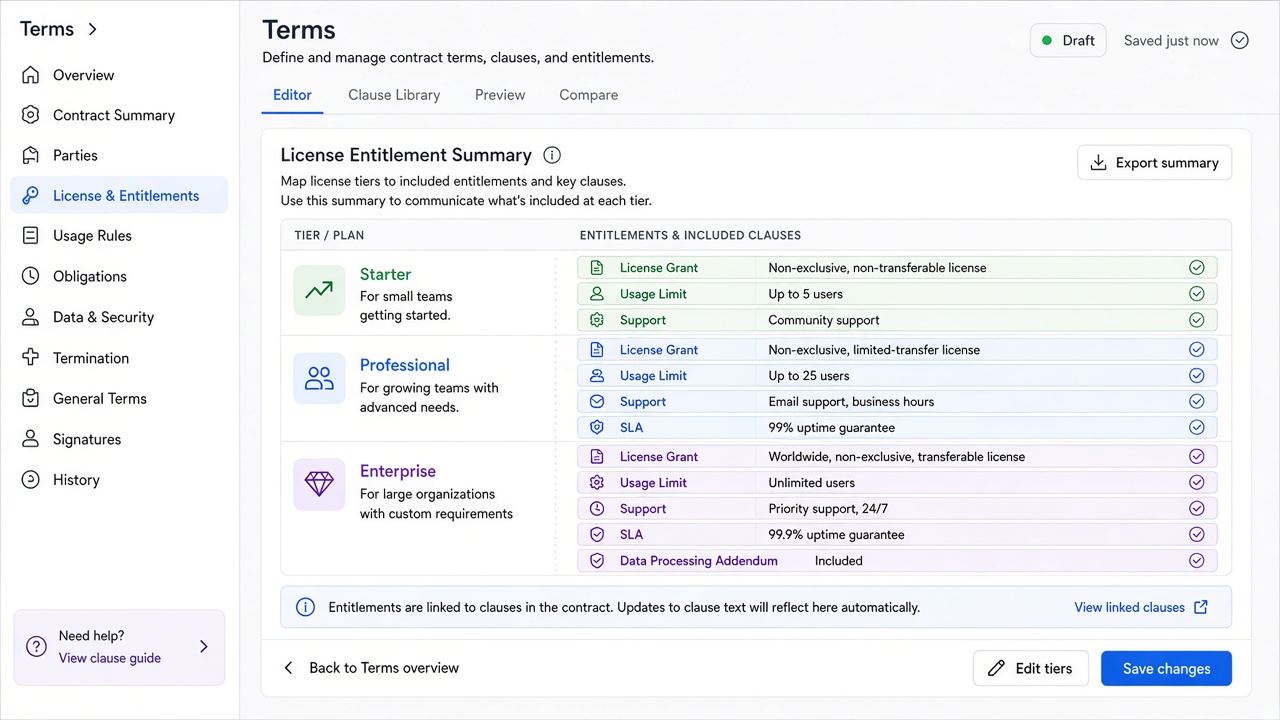Toggle the Data Processing Addendum checkmark
1280x720 pixels.
point(1196,561)
